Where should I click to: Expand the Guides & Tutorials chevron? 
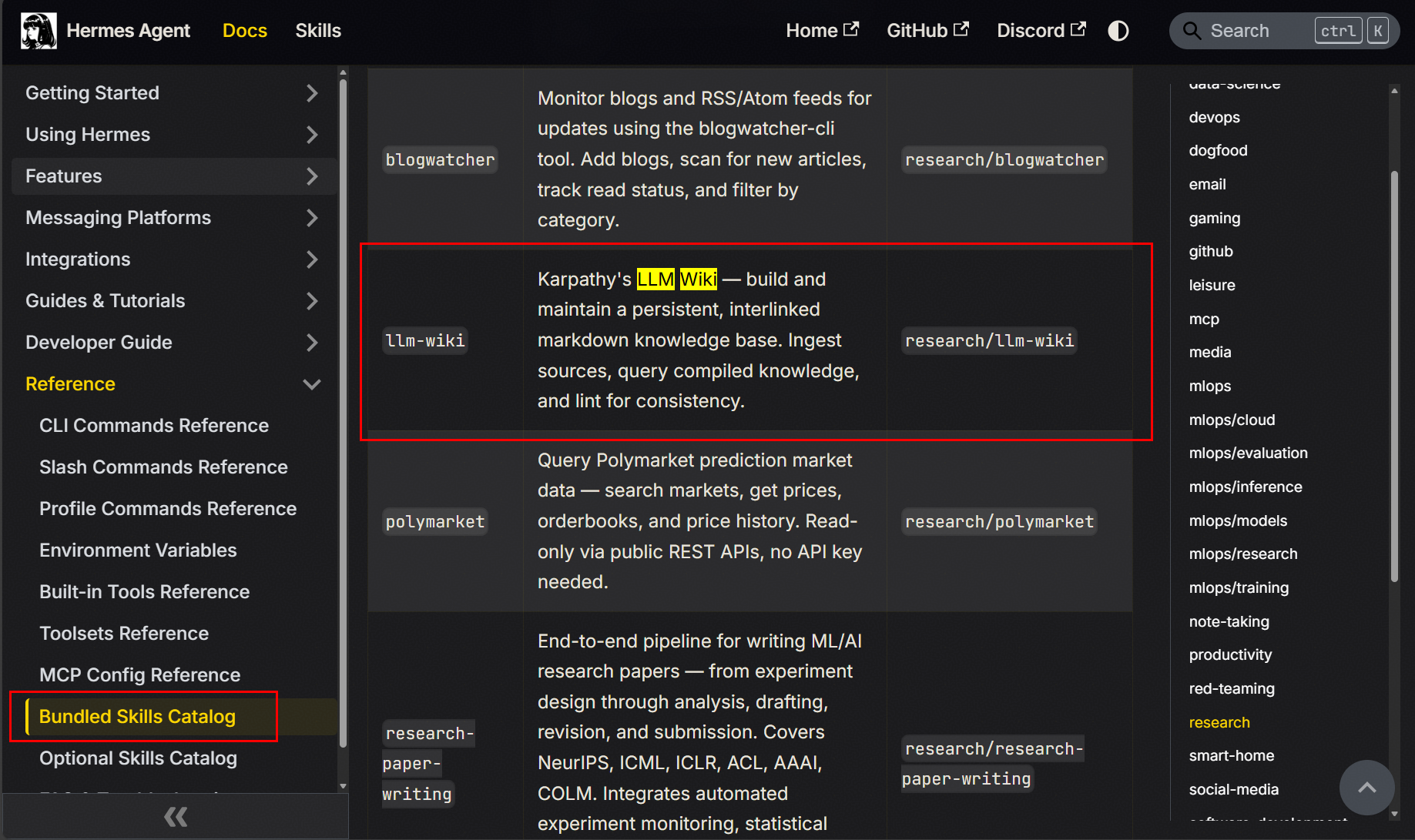312,301
